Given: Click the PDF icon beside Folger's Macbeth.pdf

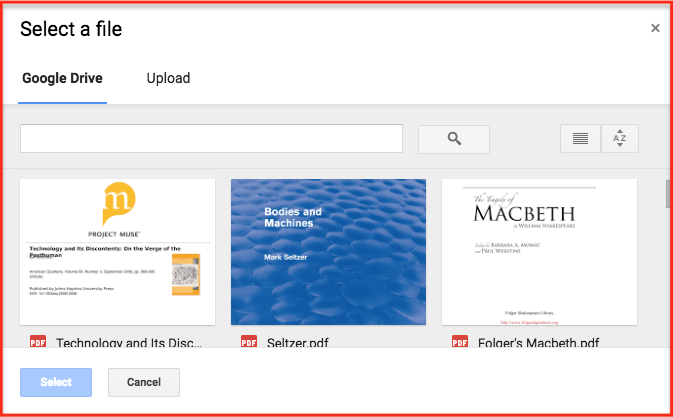Looking at the screenshot, I should [x=460, y=342].
